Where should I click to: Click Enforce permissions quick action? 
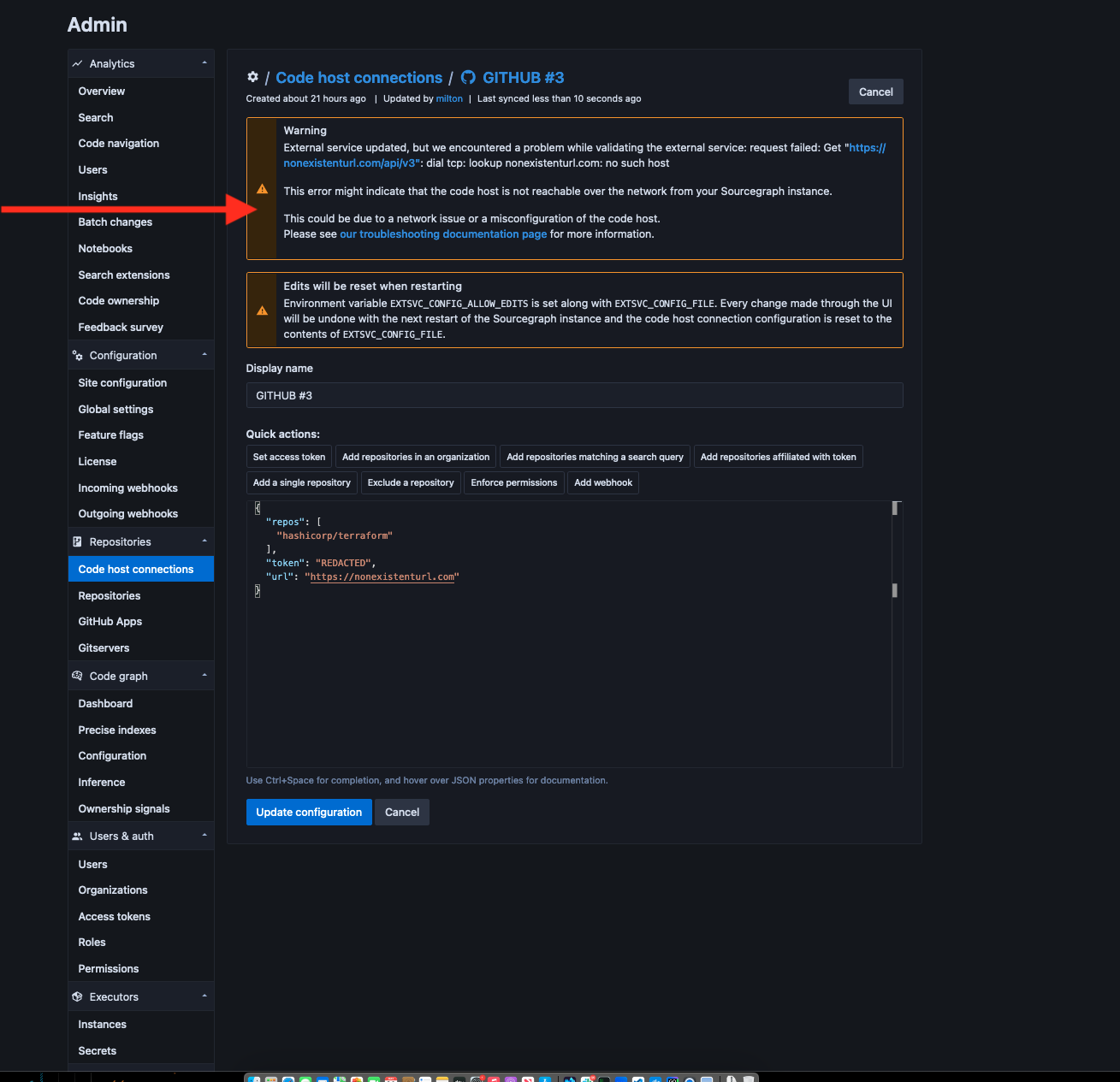pyautogui.click(x=514, y=483)
